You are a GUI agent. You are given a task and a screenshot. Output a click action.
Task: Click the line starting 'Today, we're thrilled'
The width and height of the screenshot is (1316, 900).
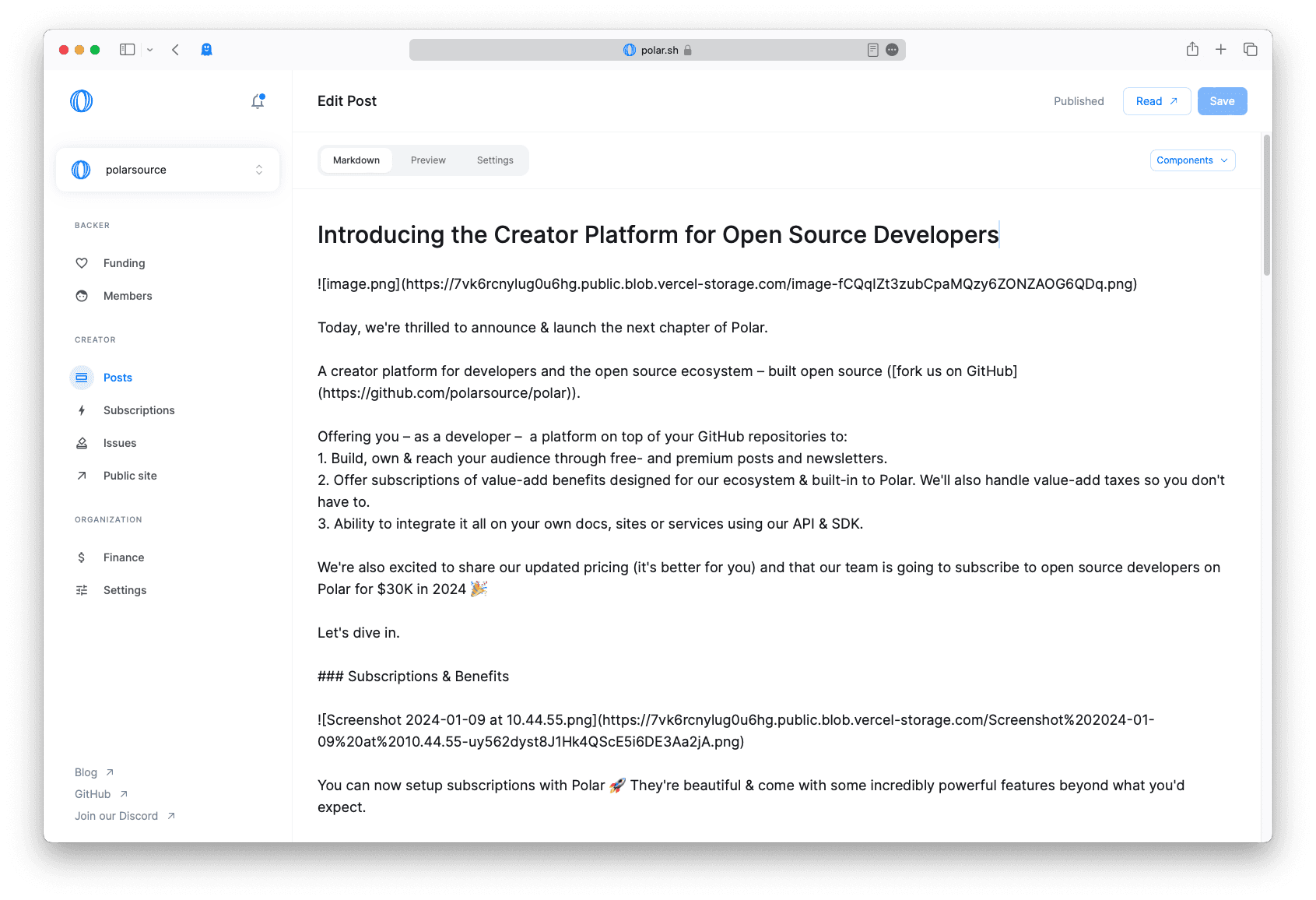542,328
